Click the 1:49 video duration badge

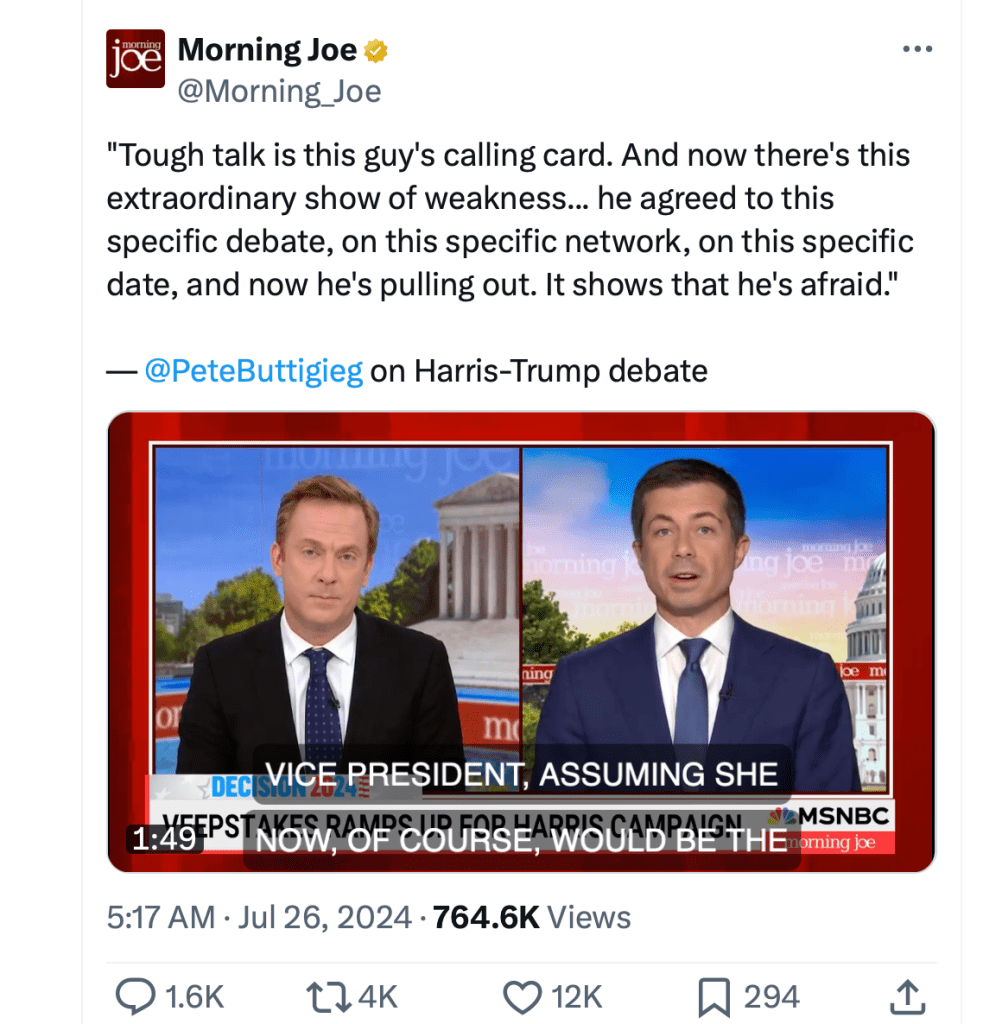click(164, 838)
